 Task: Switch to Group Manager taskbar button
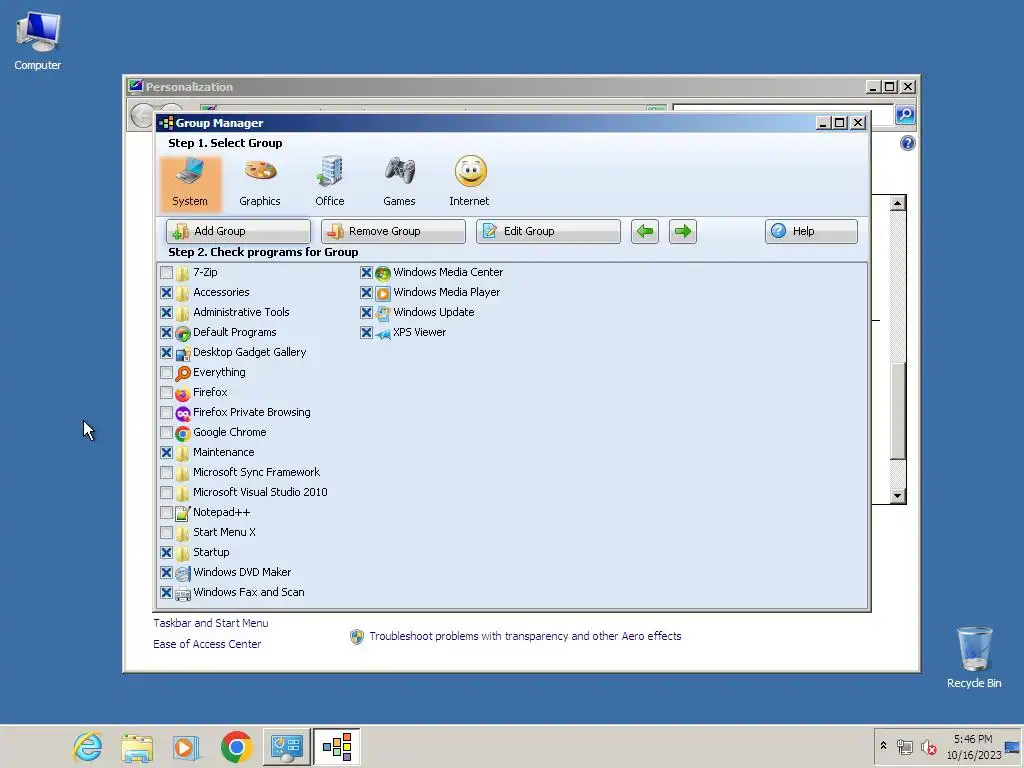click(337, 746)
